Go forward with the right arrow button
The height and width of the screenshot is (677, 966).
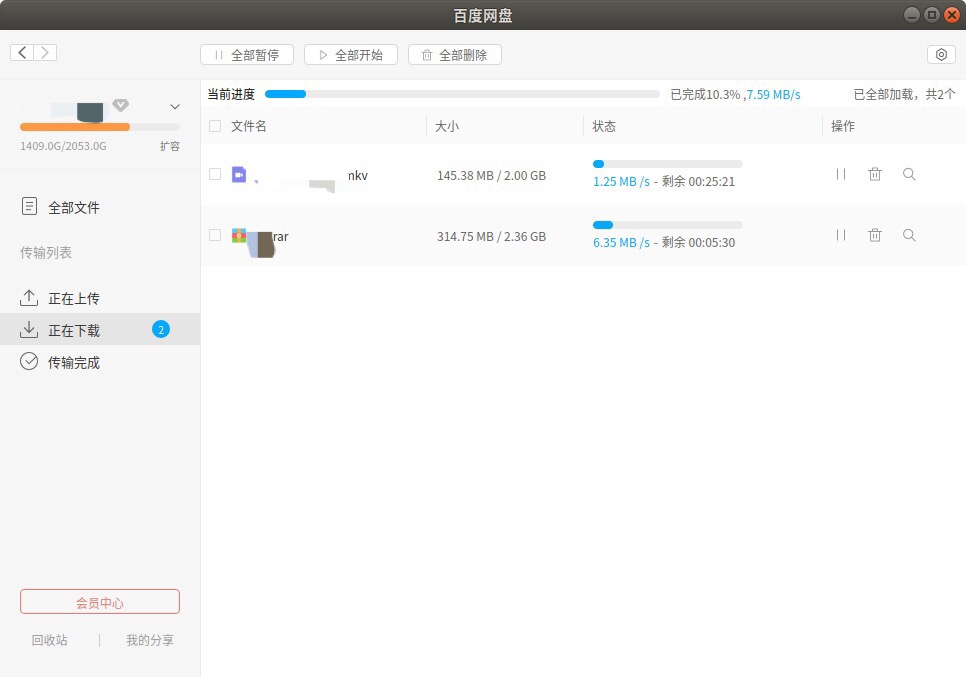(x=45, y=53)
